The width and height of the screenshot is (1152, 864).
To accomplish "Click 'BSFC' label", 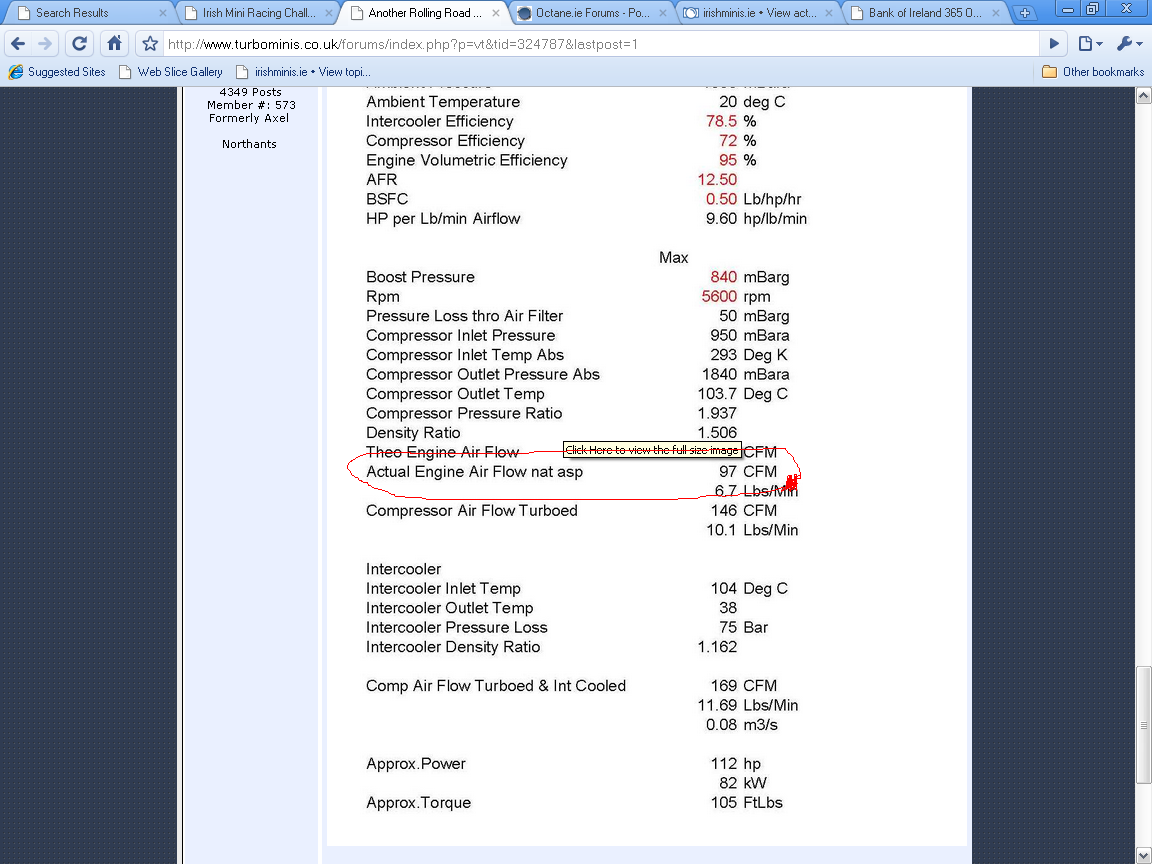I will pyautogui.click(x=387, y=199).
